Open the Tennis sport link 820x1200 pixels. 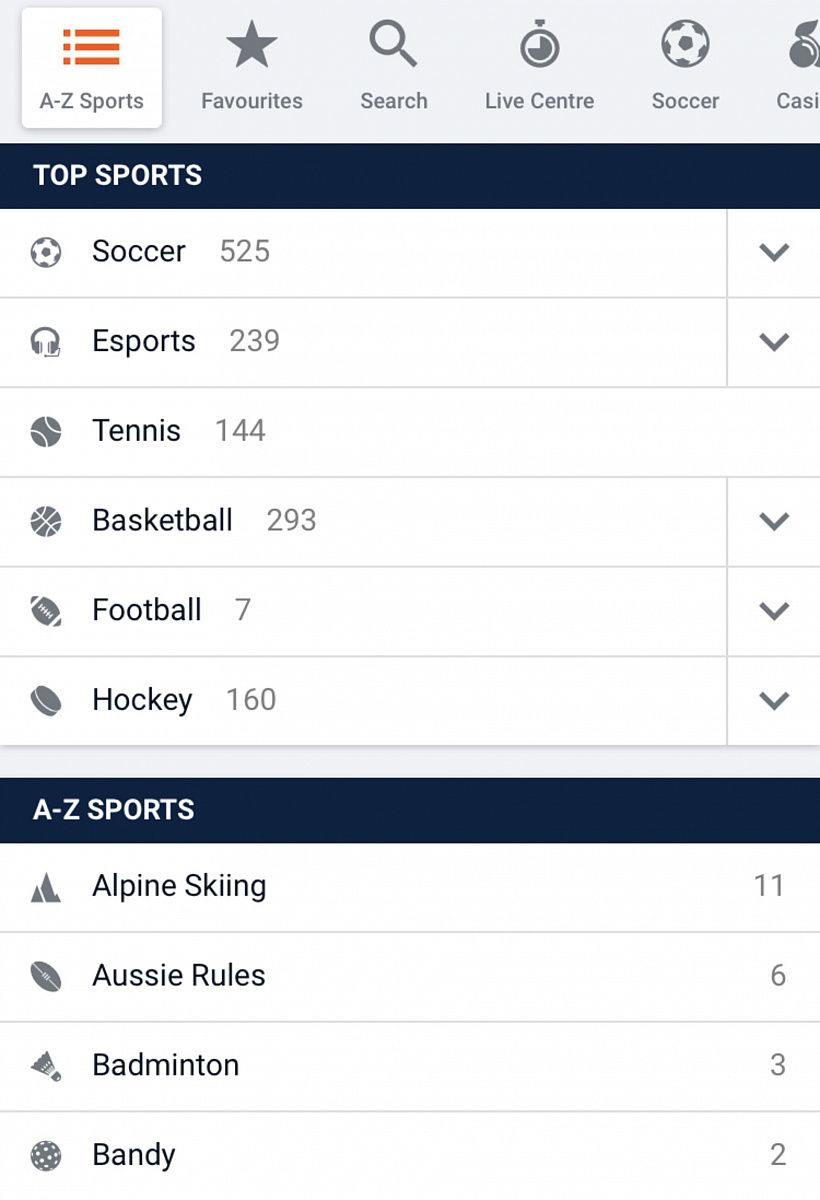[137, 431]
